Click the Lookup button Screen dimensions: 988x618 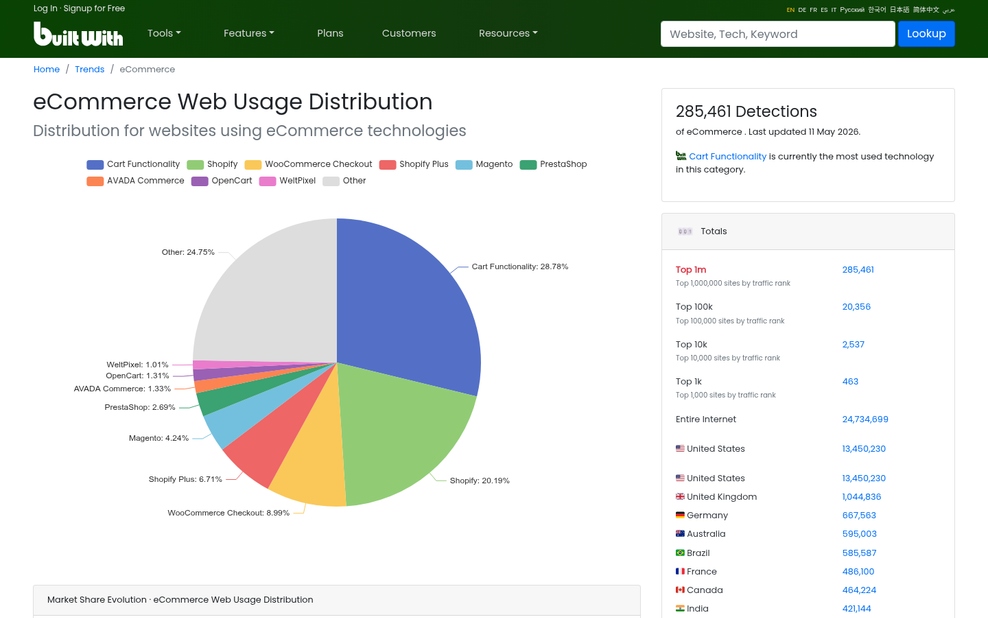[926, 34]
